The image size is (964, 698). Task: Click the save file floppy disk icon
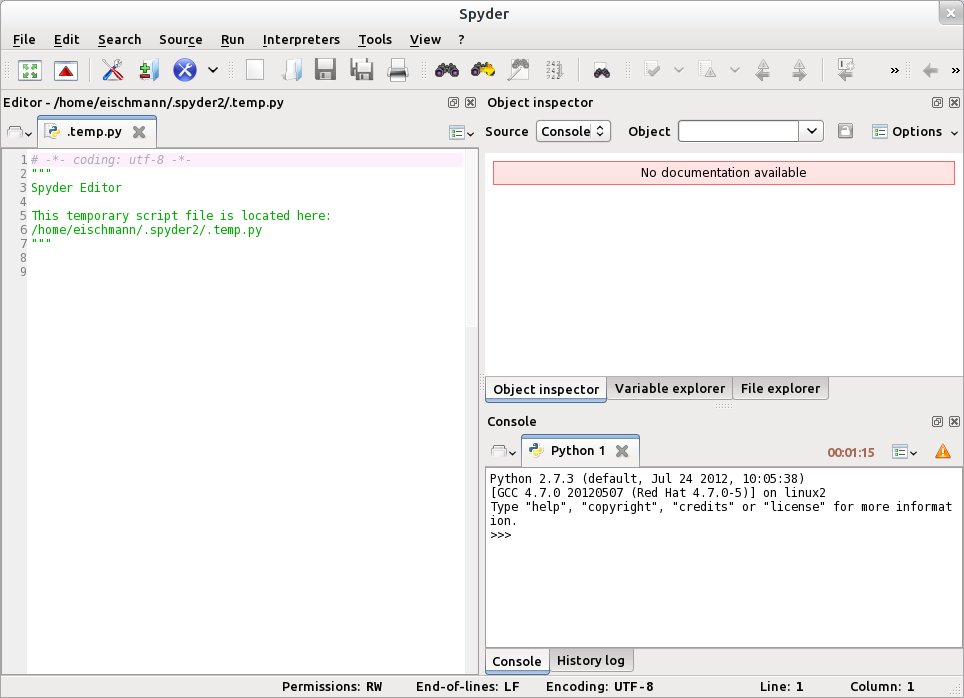[x=325, y=70]
